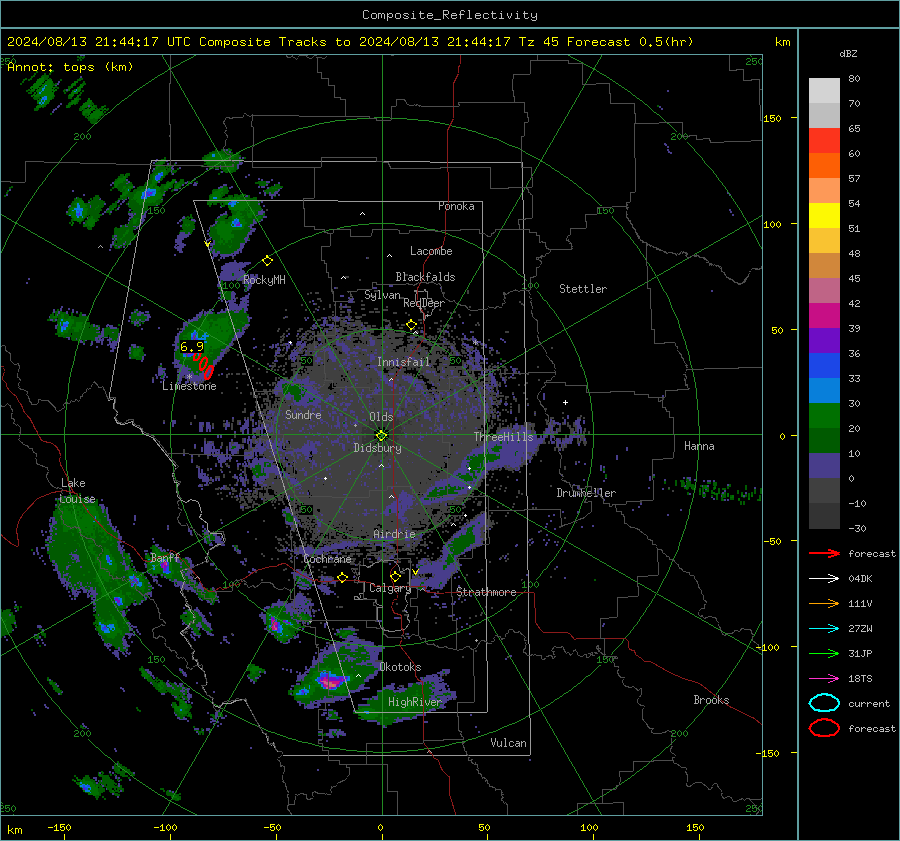Click the yellow diamond marker near Cochrane
The width and height of the screenshot is (900, 841).
tap(343, 577)
